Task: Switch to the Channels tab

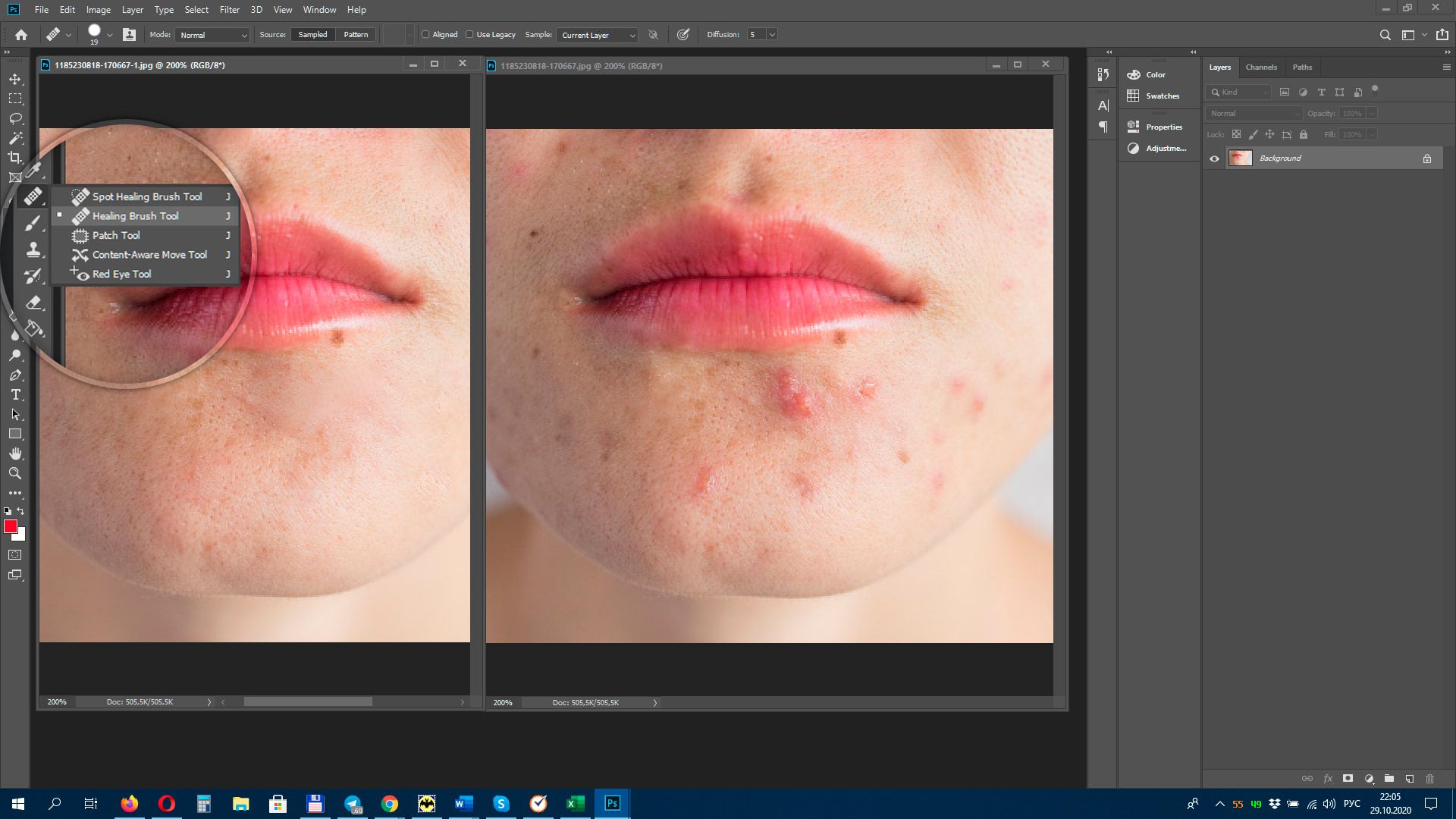Action: pyautogui.click(x=1261, y=67)
